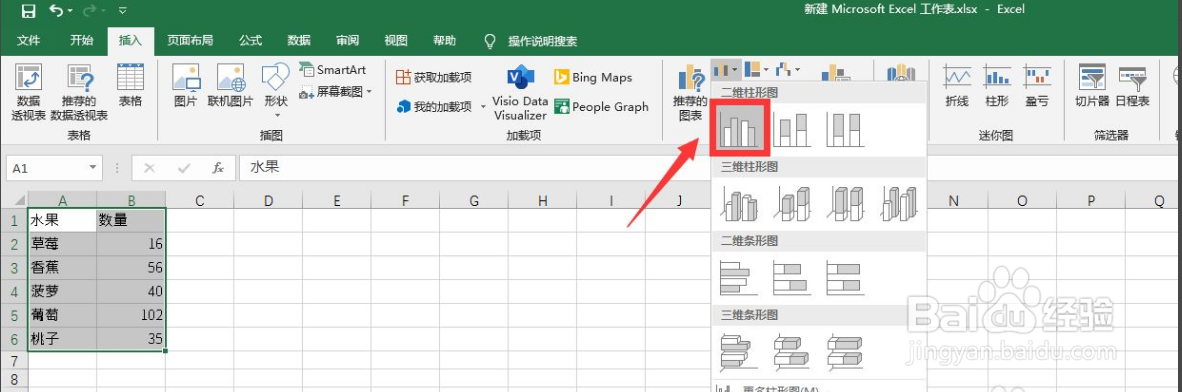
Task: Choose the 3D clustered column chart
Action: (x=740, y=203)
